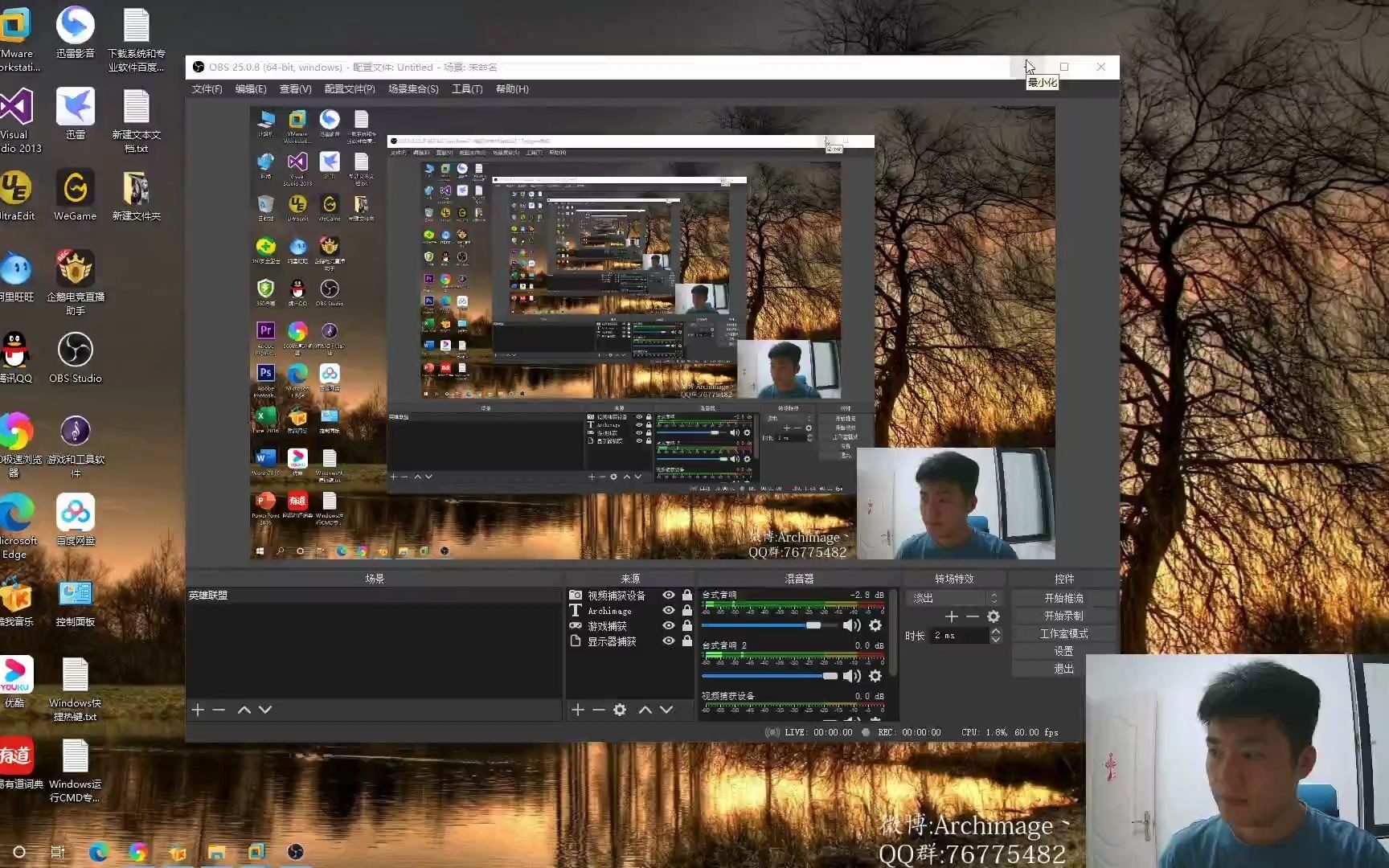
Task: Click 退出 to exit OBS
Action: tap(1063, 669)
